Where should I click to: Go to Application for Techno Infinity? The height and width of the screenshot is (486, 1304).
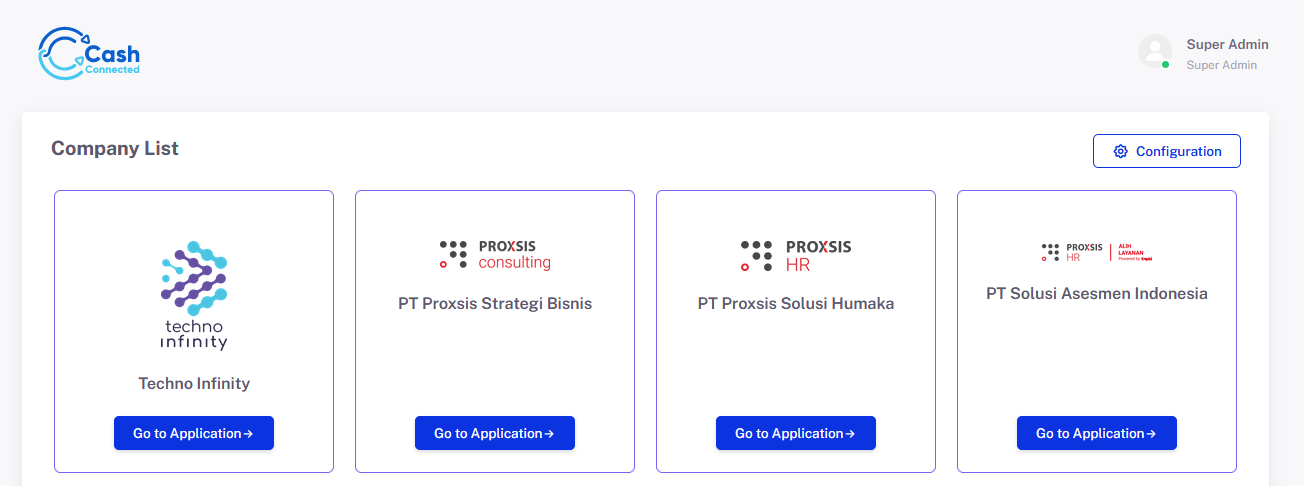[x=194, y=433]
